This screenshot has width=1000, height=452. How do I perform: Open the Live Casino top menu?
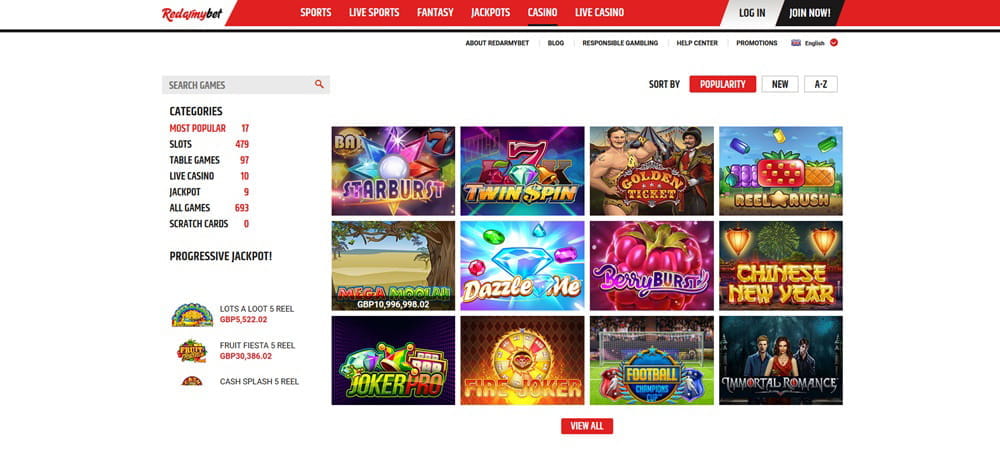click(599, 13)
